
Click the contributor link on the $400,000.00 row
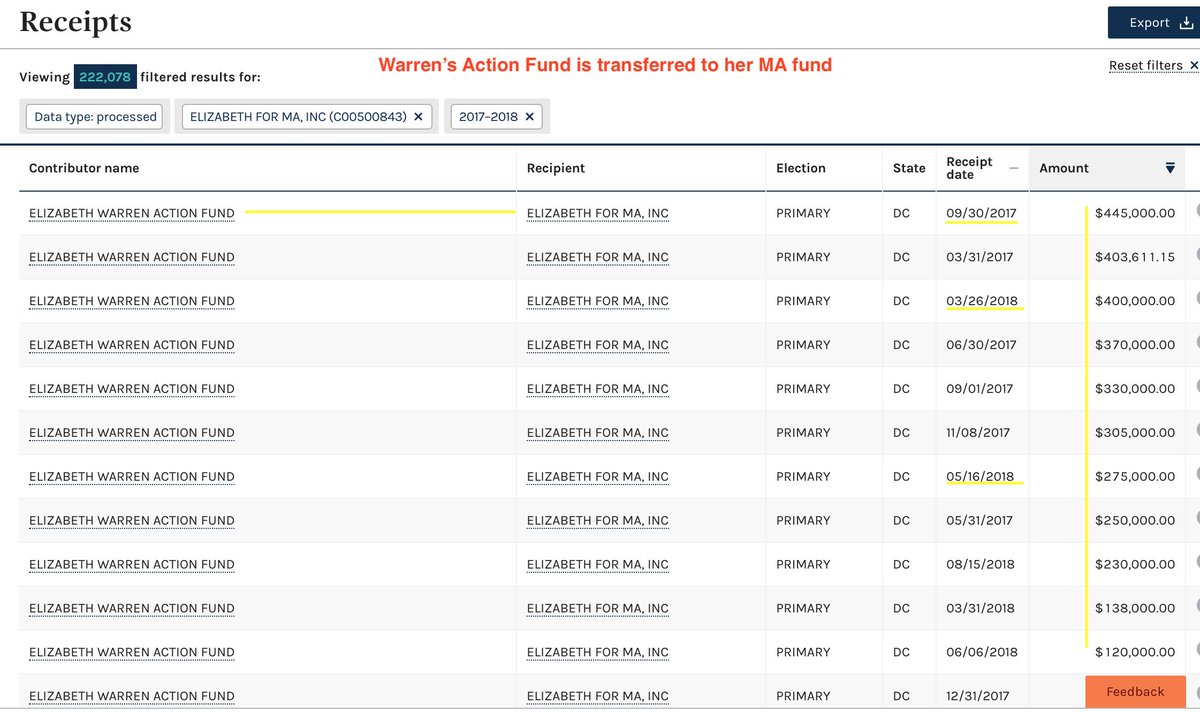coord(131,301)
